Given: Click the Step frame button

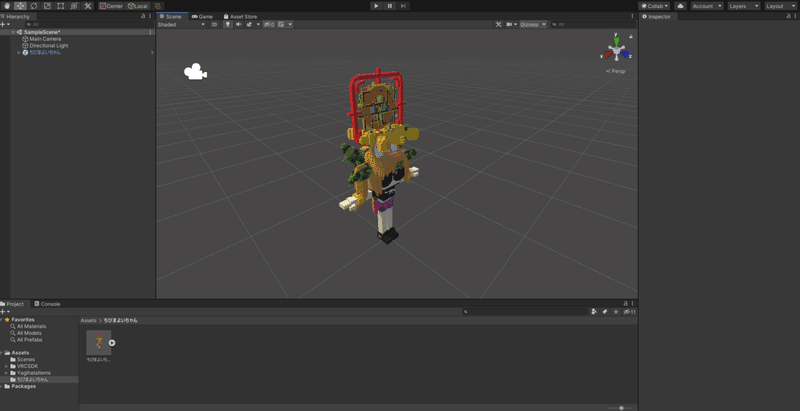Looking at the screenshot, I should pyautogui.click(x=403, y=6).
